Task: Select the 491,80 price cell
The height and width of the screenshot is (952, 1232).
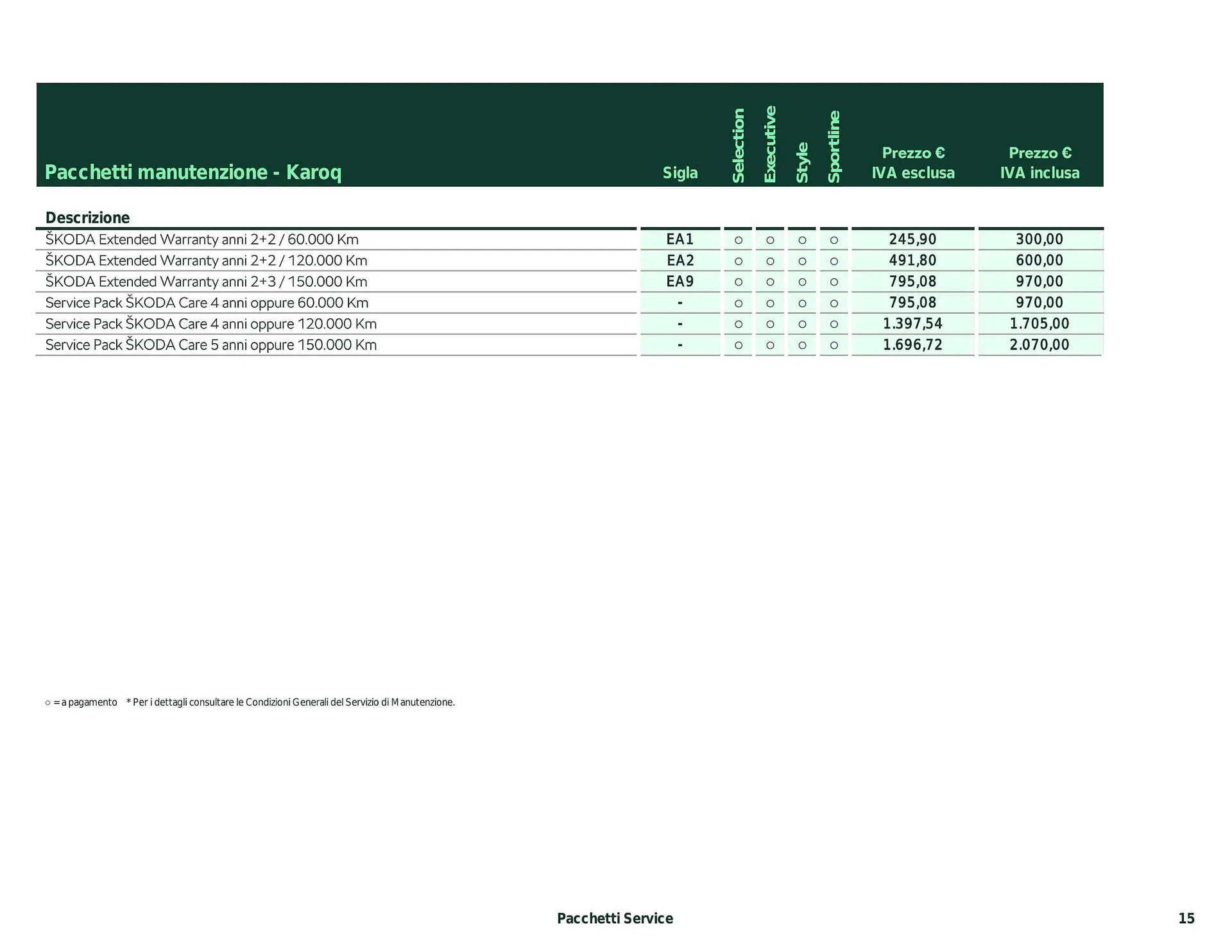Action: click(x=912, y=260)
